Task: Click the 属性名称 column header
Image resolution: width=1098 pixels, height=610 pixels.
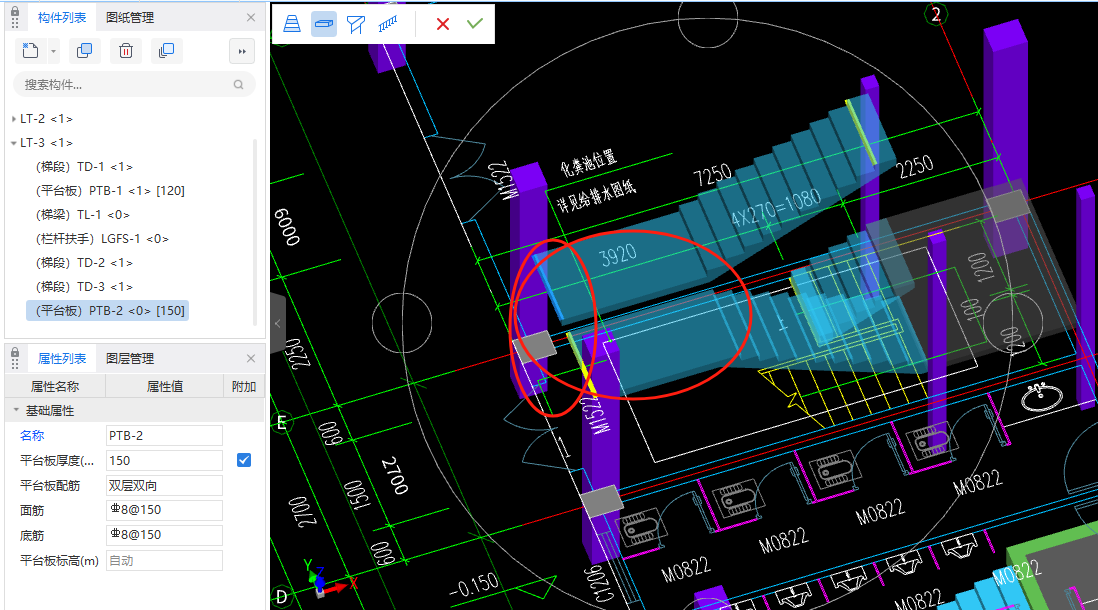Action: 55,387
